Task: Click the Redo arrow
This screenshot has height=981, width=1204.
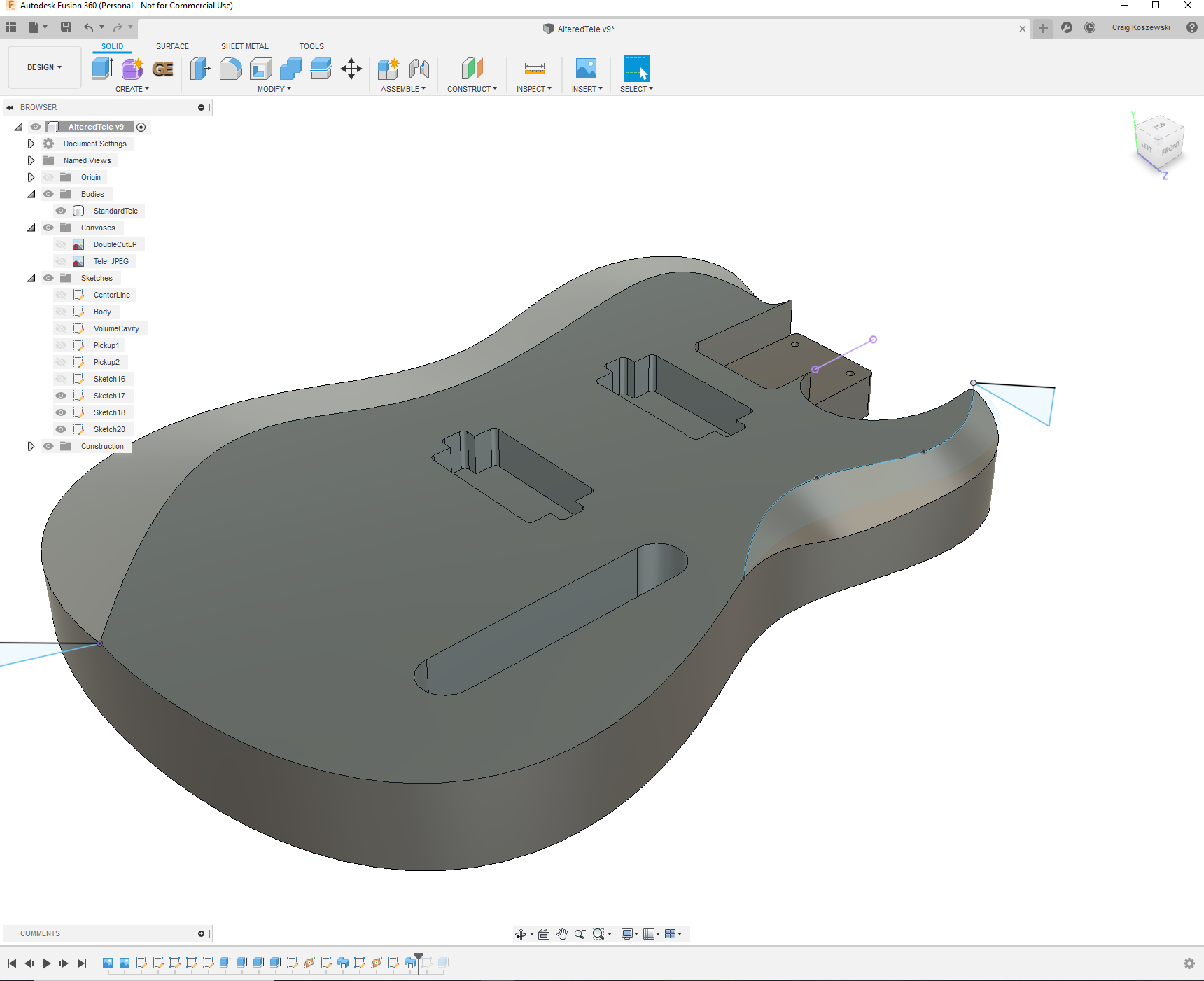Action: coord(118,27)
